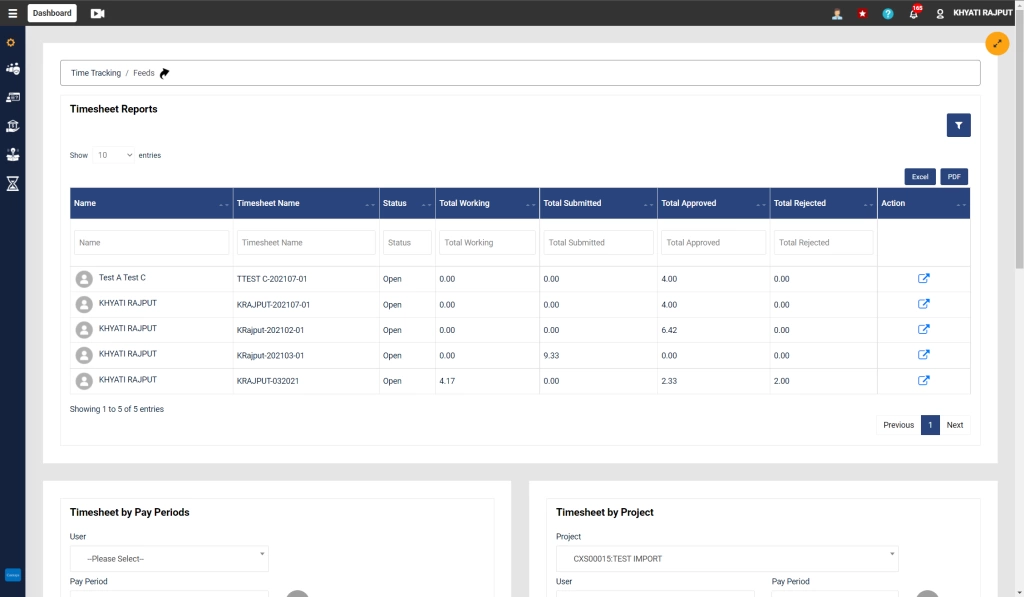Sort by Status column
Image resolution: width=1024 pixels, height=597 pixels.
pyautogui.click(x=408, y=203)
